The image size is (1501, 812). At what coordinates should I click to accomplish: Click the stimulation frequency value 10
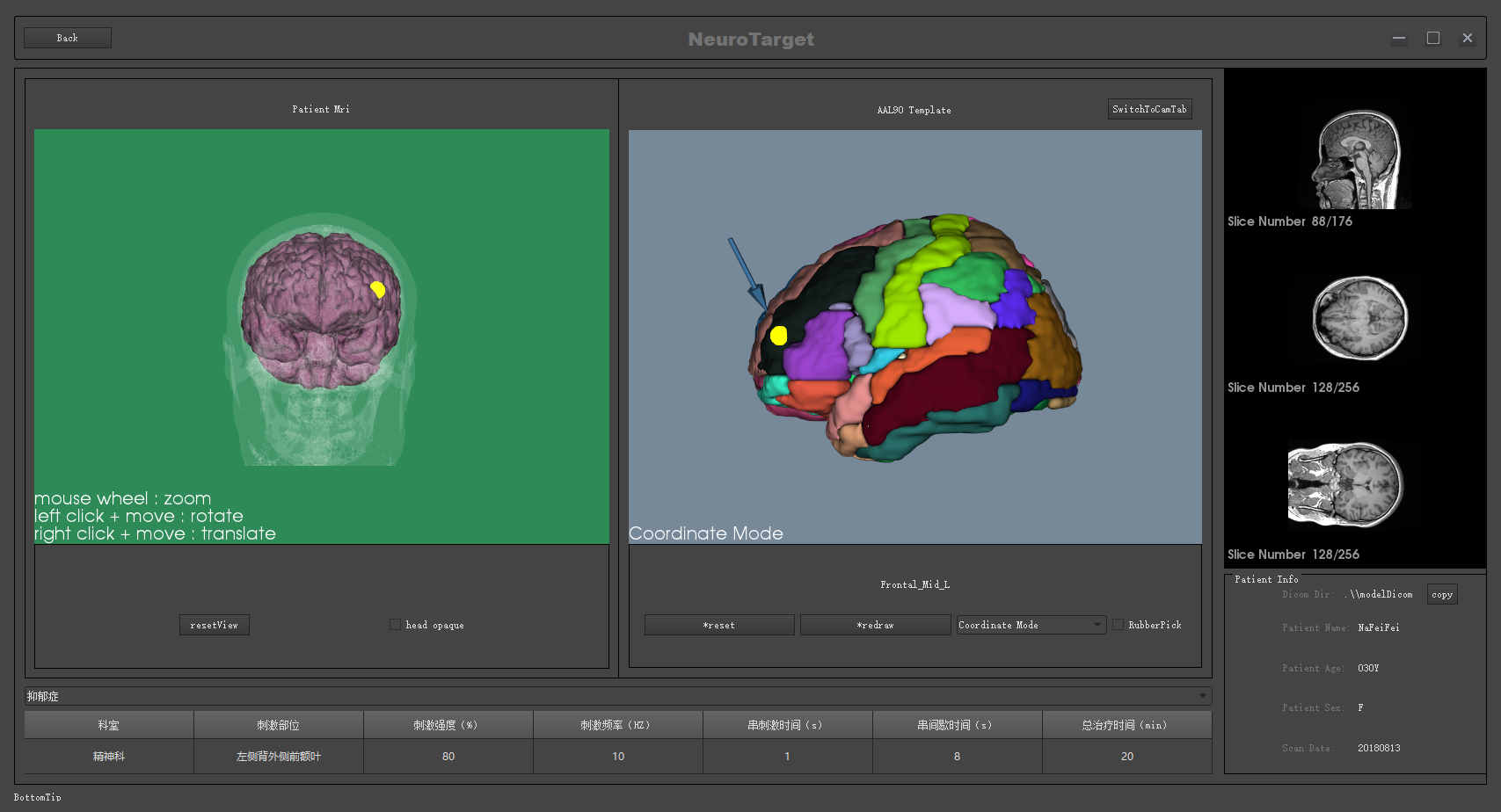618,757
